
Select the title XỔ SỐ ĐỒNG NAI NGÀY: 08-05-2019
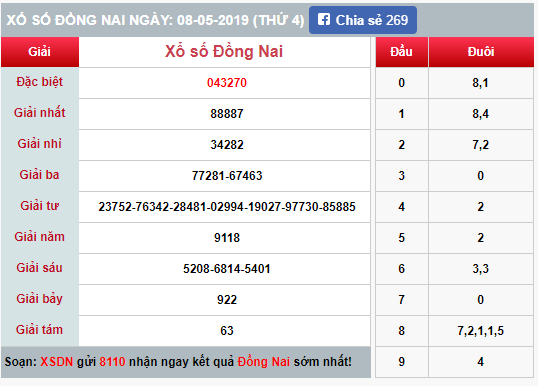pyautogui.click(x=155, y=20)
